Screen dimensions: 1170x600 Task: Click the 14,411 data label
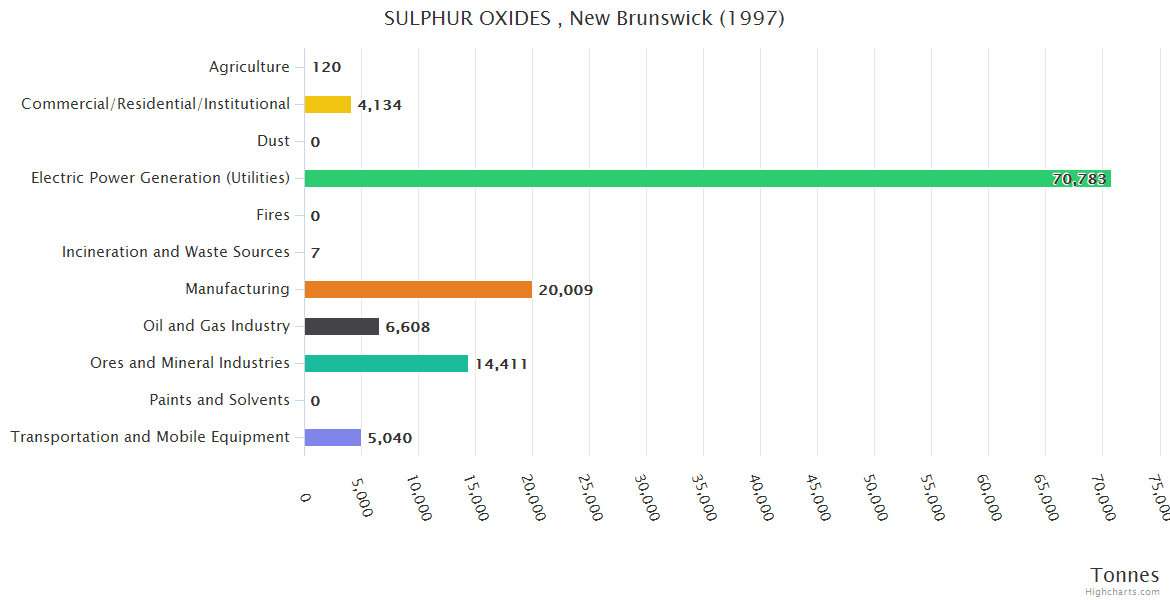501,364
